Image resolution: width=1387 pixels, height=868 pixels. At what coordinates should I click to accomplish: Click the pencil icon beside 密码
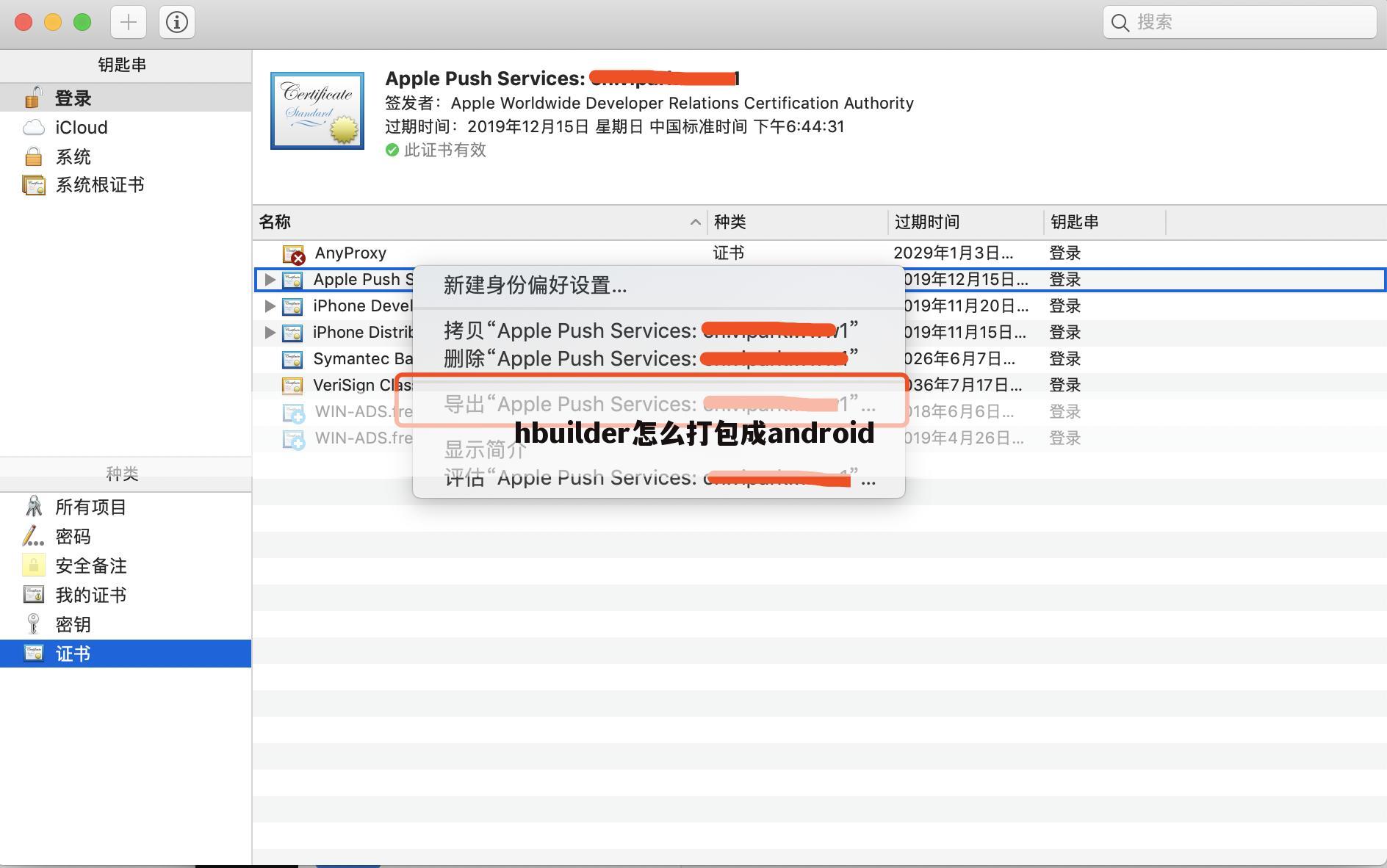coord(33,536)
